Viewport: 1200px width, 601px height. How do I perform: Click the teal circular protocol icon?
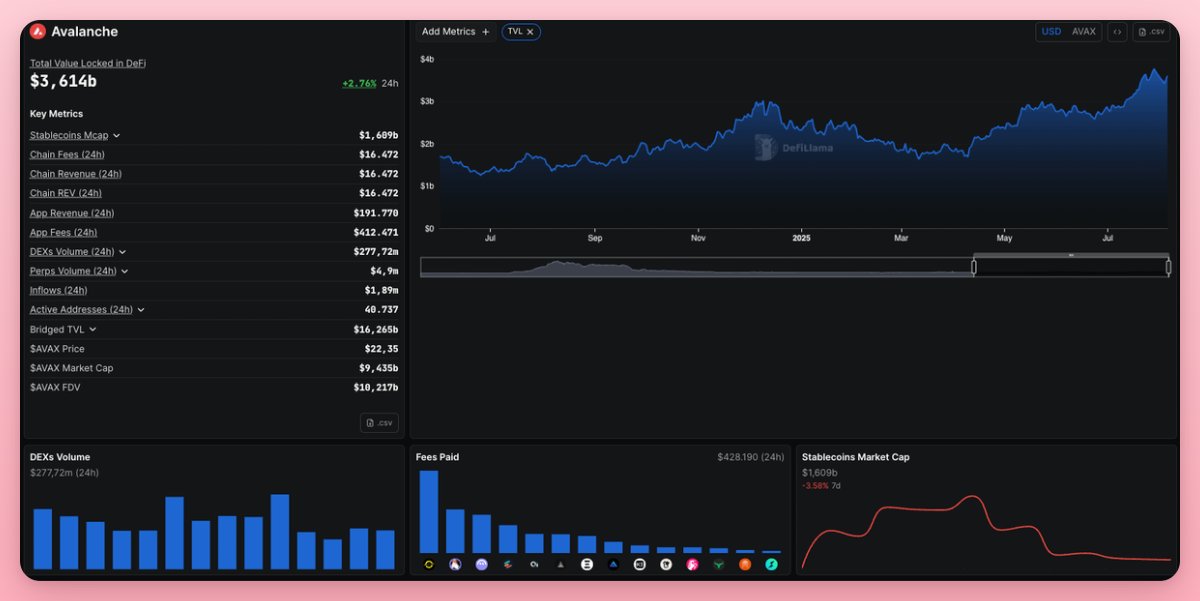coord(771,565)
